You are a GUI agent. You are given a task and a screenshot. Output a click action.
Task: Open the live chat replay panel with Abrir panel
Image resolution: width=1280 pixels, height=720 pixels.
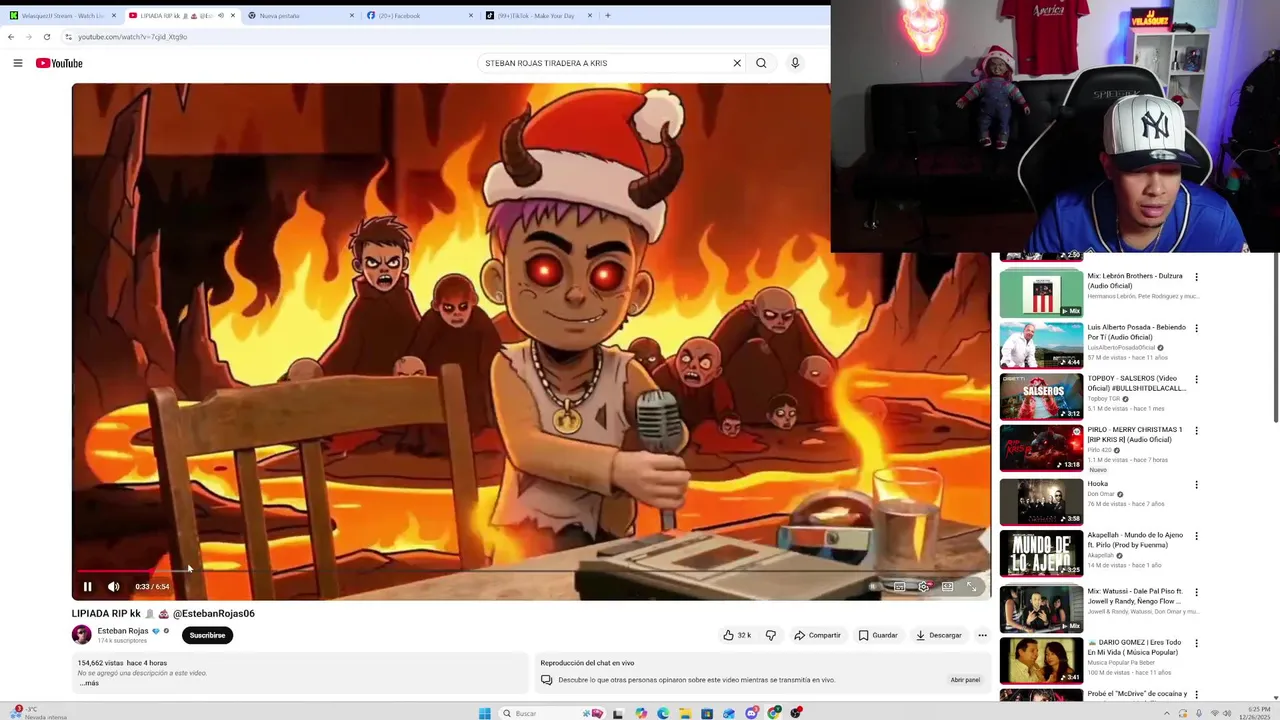(965, 680)
